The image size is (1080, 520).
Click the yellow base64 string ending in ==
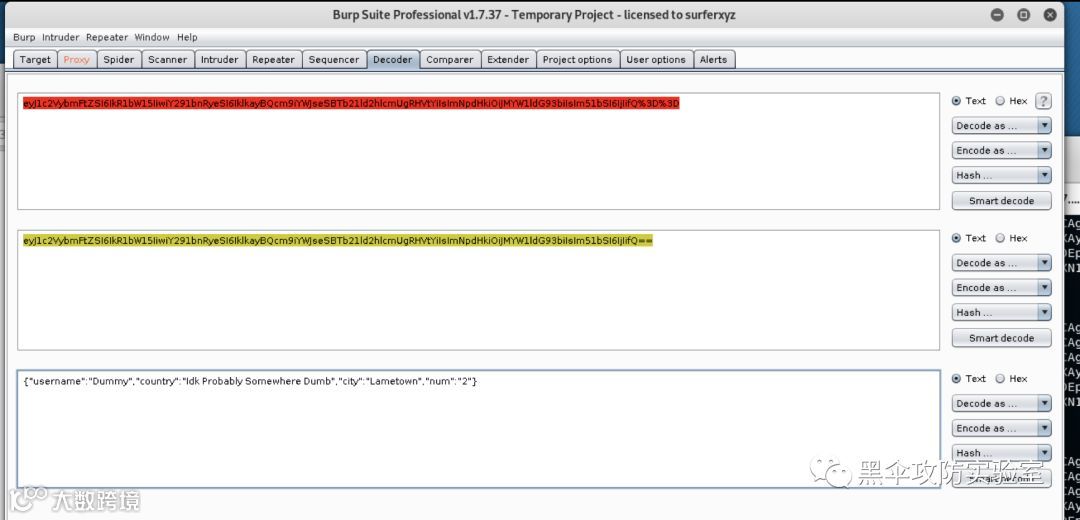[x=338, y=240]
